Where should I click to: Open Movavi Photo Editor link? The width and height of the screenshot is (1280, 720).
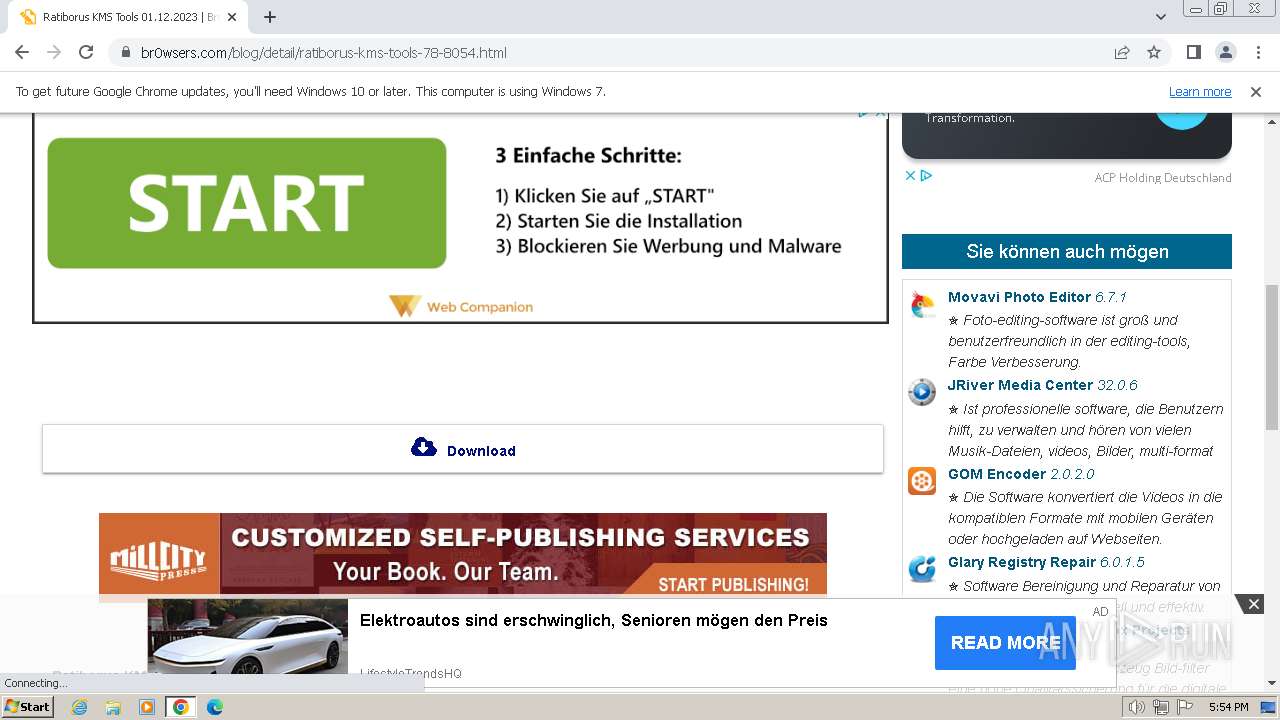(x=1019, y=297)
